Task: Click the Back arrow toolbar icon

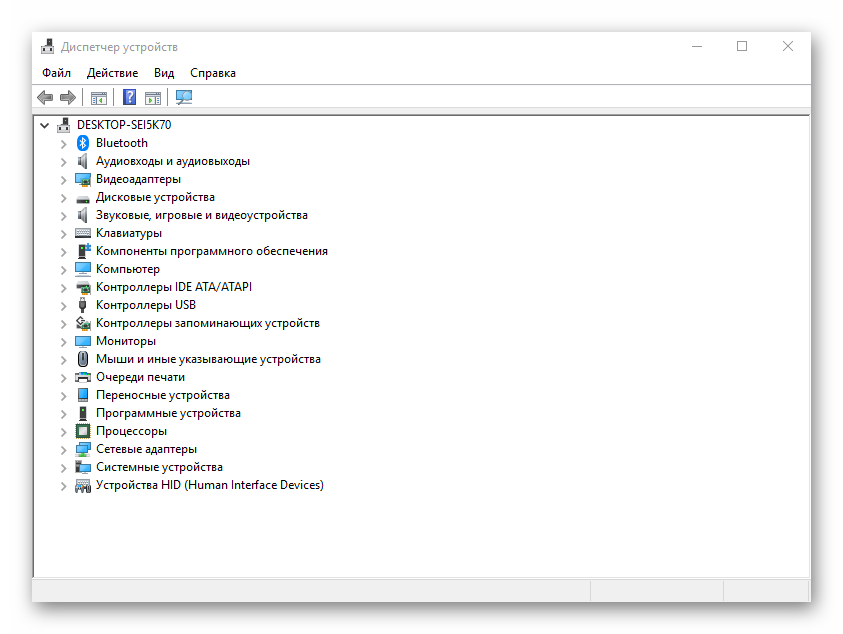Action: tap(45, 97)
